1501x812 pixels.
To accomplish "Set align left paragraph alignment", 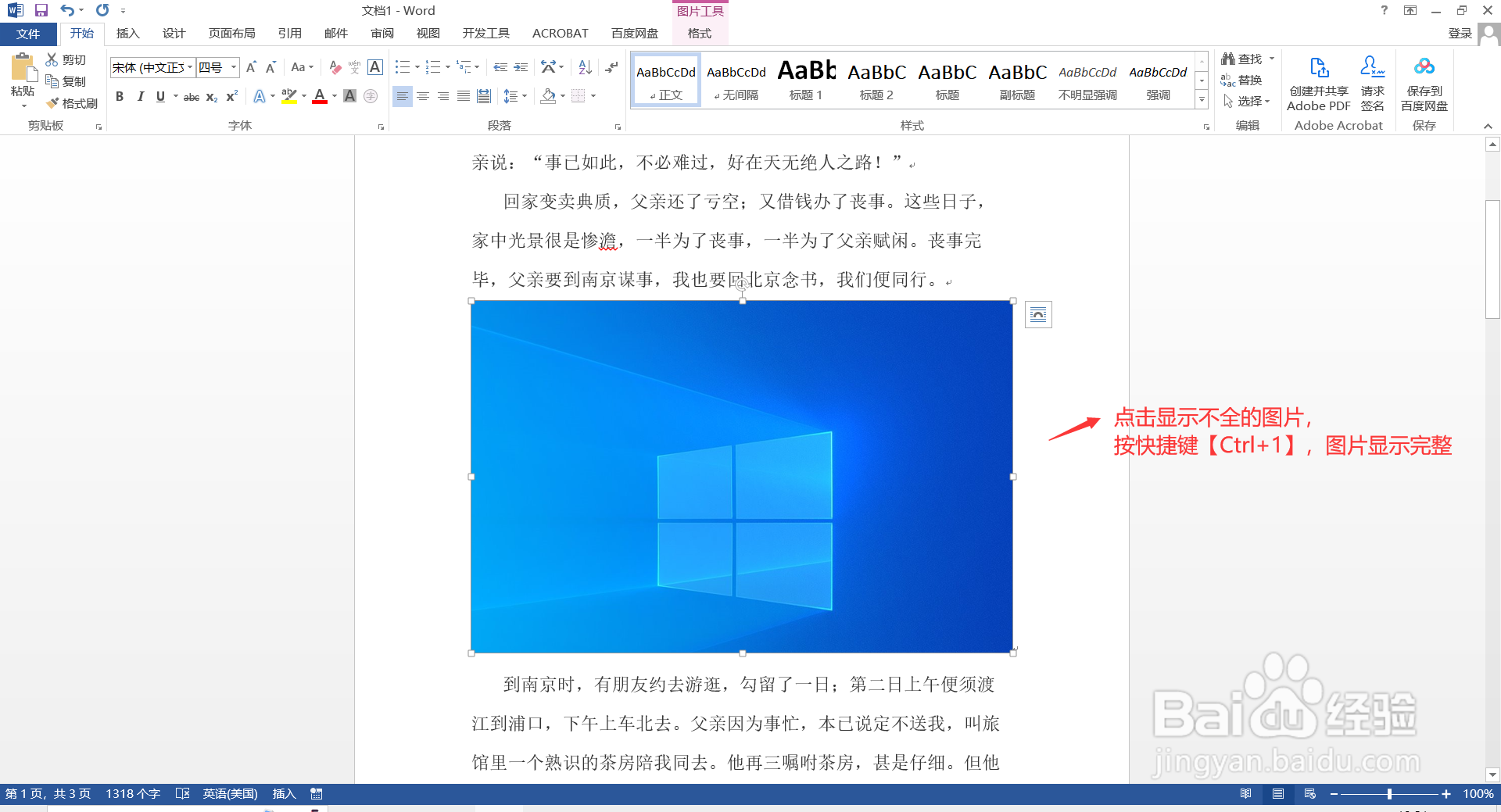I will point(402,96).
